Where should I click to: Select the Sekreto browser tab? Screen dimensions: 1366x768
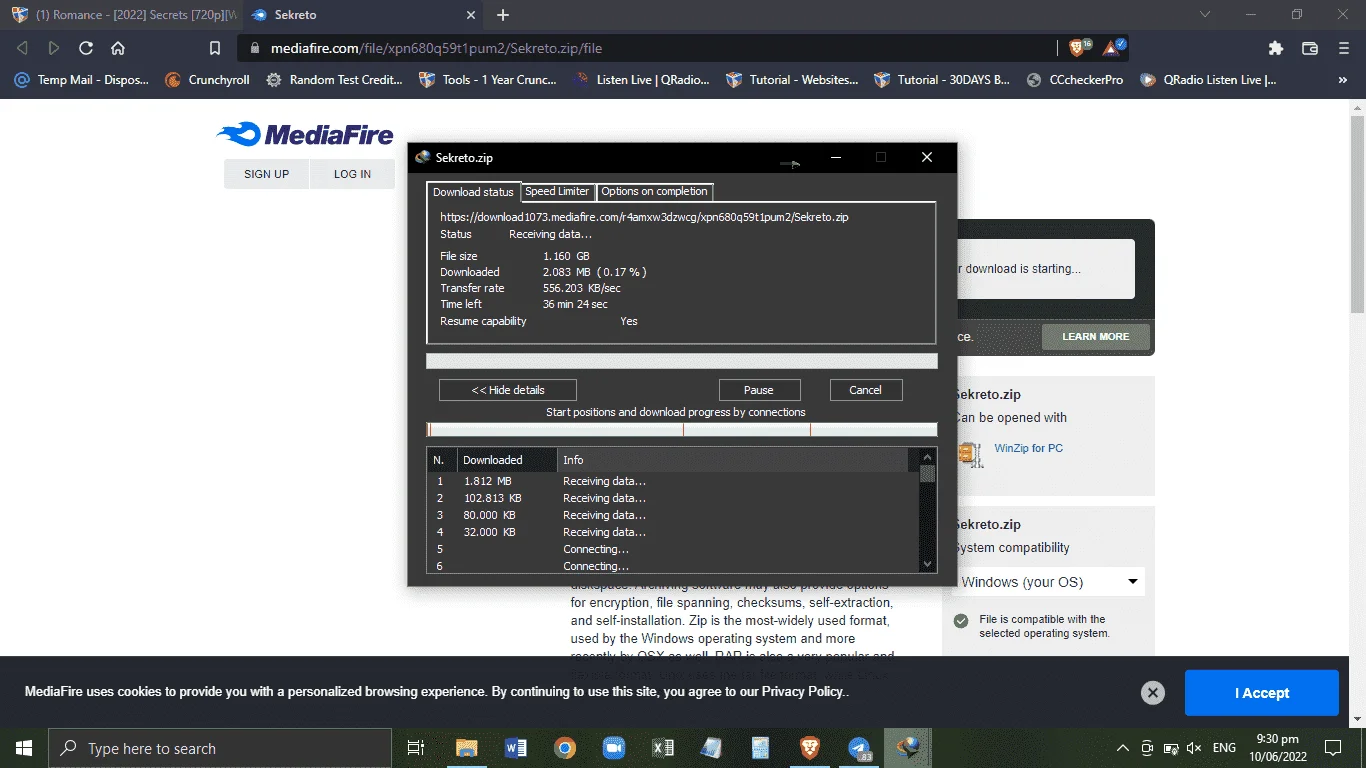pyautogui.click(x=365, y=15)
